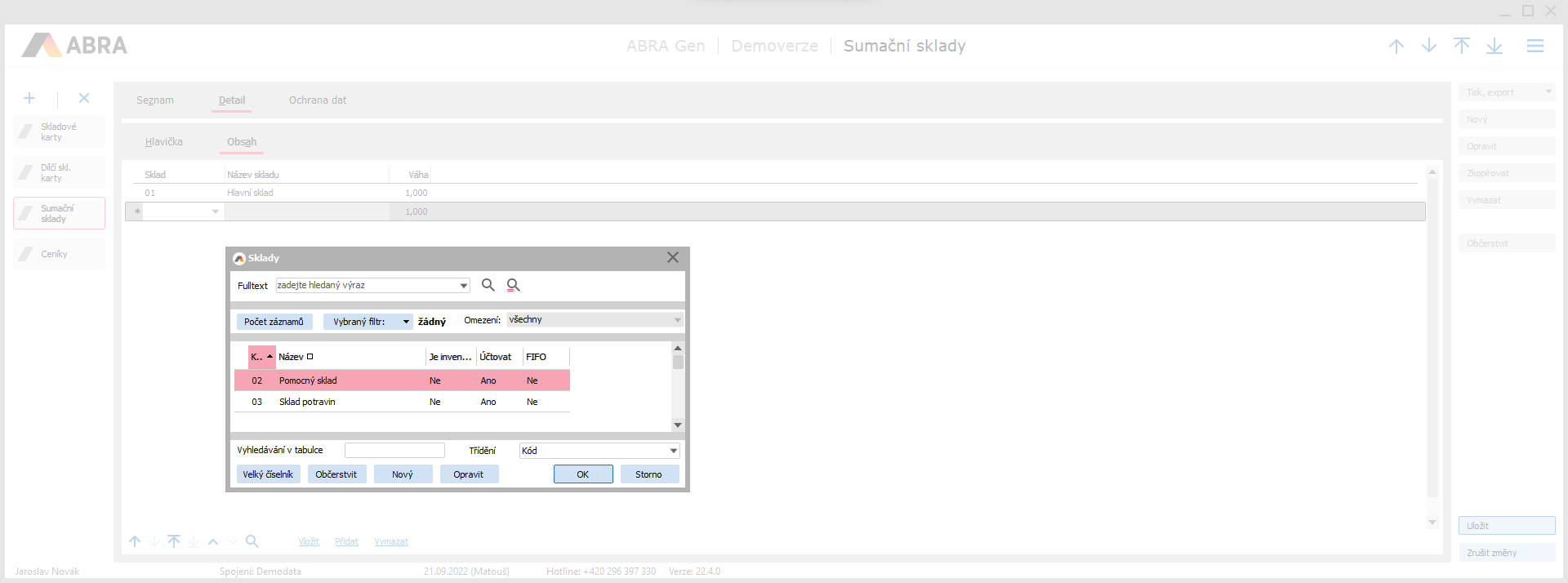Viewport: 1568px width, 583px height.
Task: Open Skladové karty from the sidebar
Action: click(59, 132)
